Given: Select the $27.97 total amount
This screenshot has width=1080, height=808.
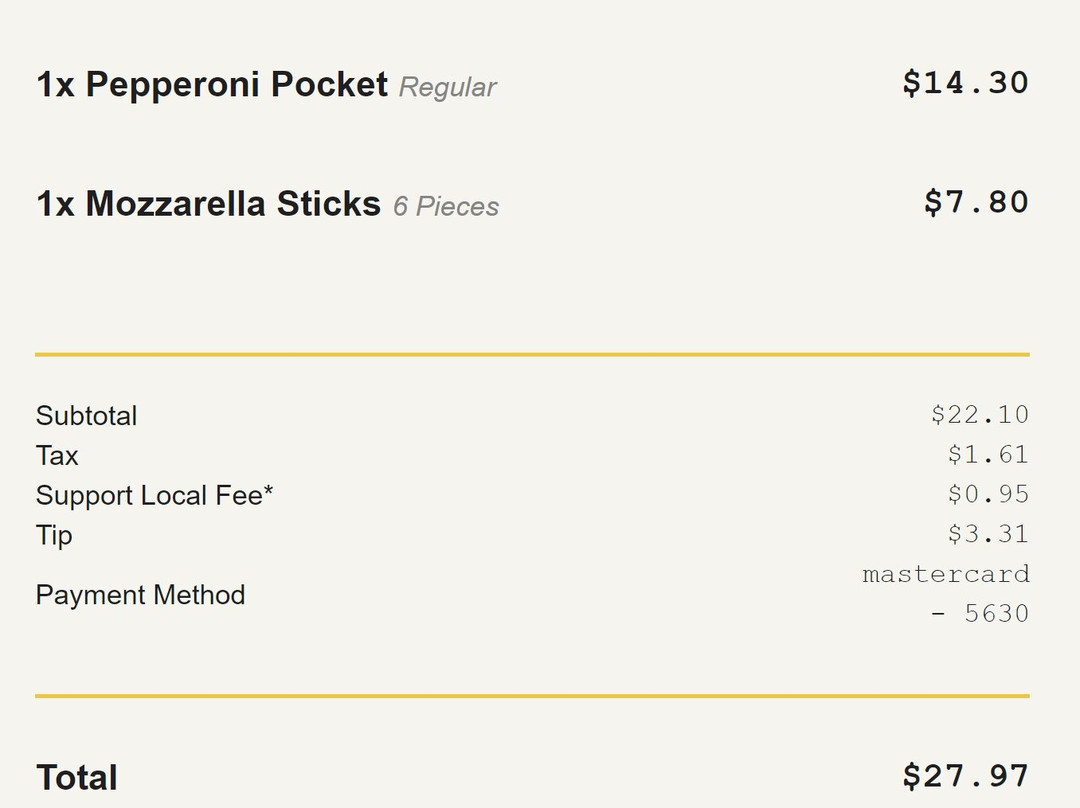Looking at the screenshot, I should pyautogui.click(x=965, y=776).
